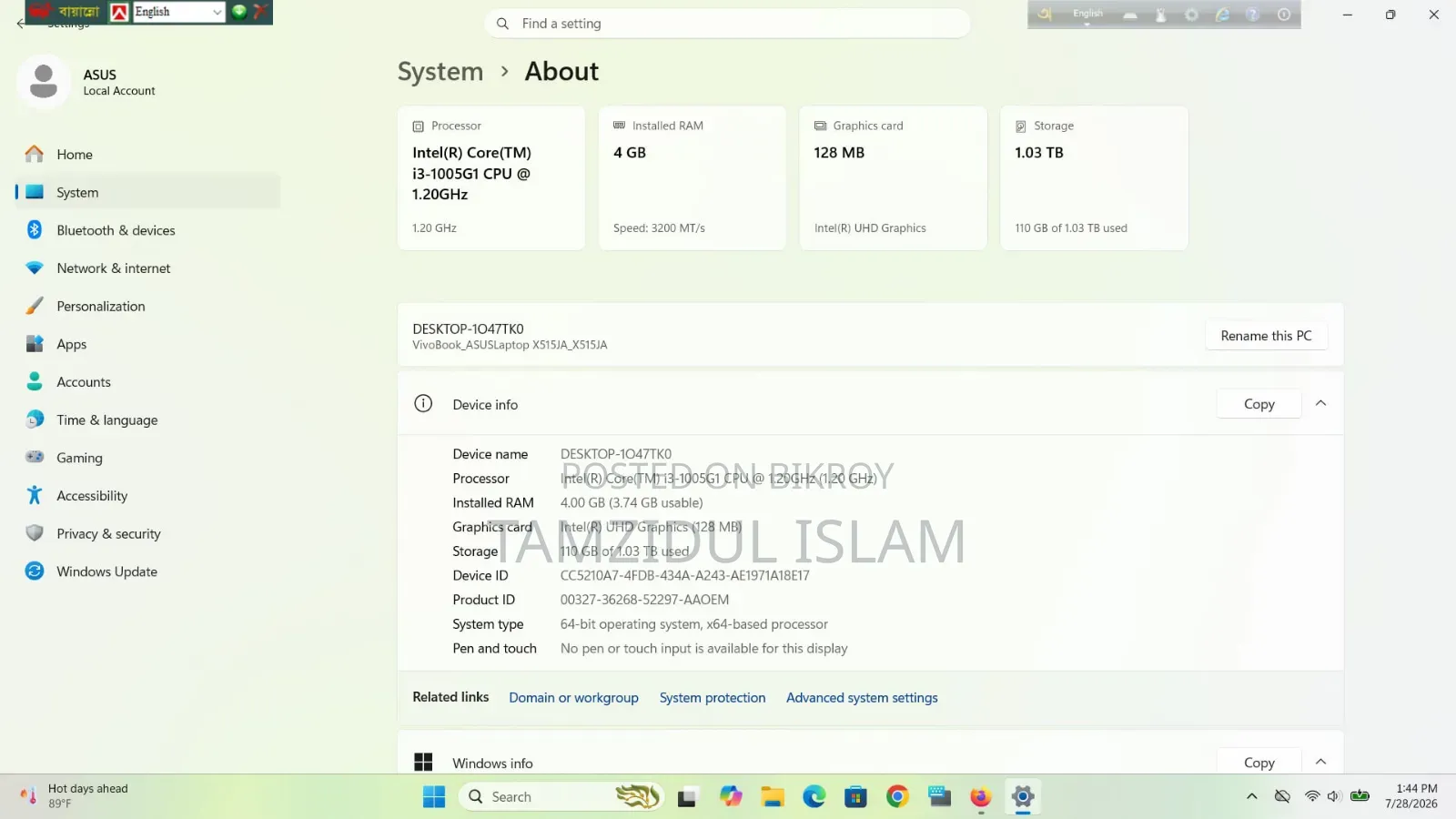Viewport: 1456px width, 819px height.
Task: Open the Personalization category
Action: point(147,307)
